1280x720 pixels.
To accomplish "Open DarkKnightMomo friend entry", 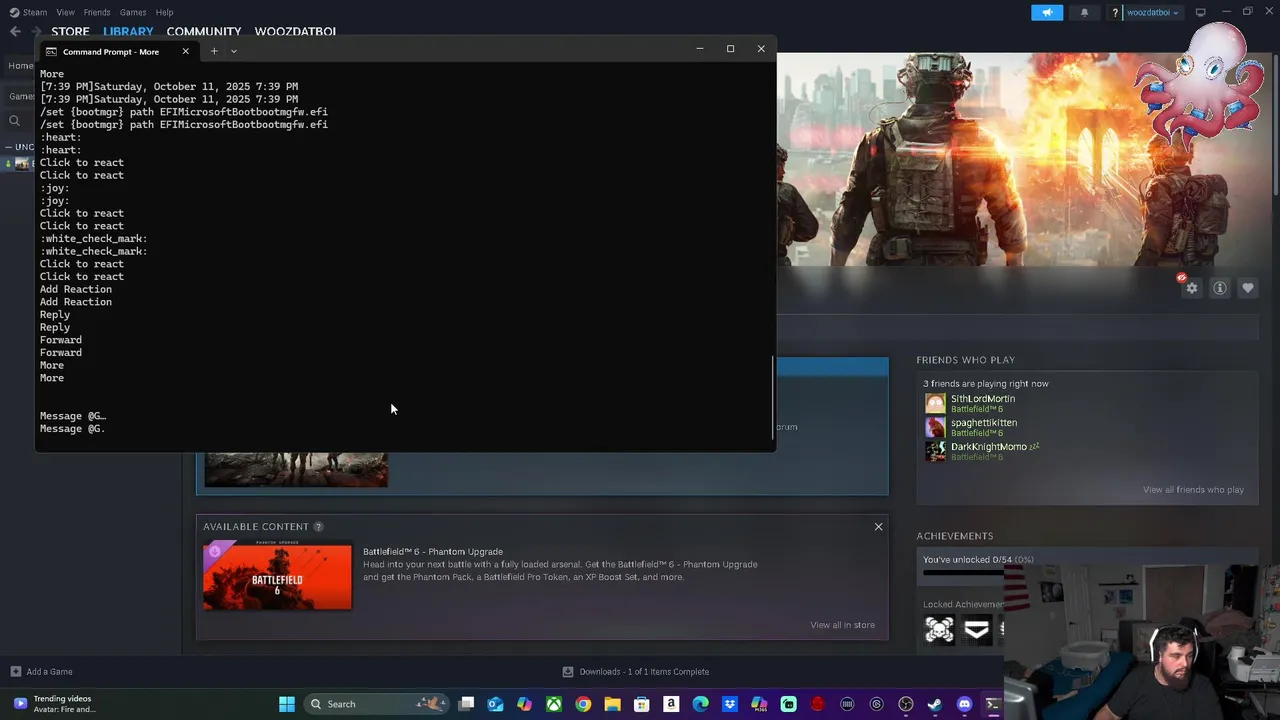I will [x=982, y=451].
